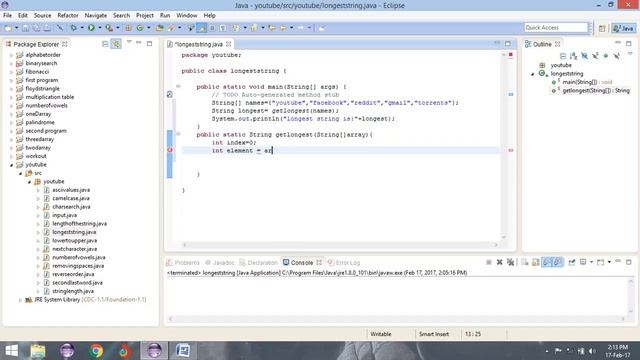Toggle Hide Non-Public Members in Outline
Image resolution: width=640 pixels, height=360 pixels.
click(x=606, y=56)
